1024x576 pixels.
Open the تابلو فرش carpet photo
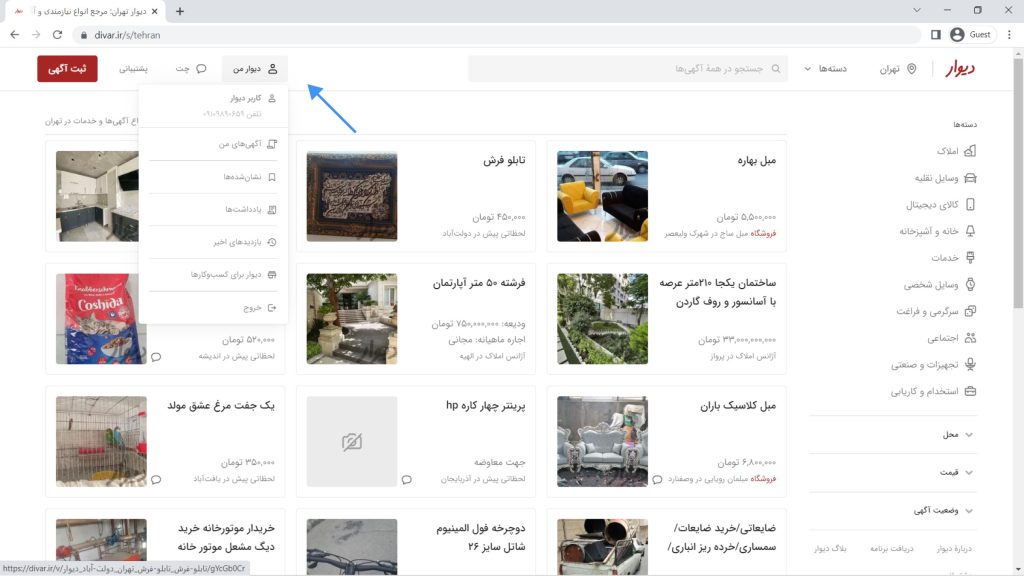click(351, 196)
